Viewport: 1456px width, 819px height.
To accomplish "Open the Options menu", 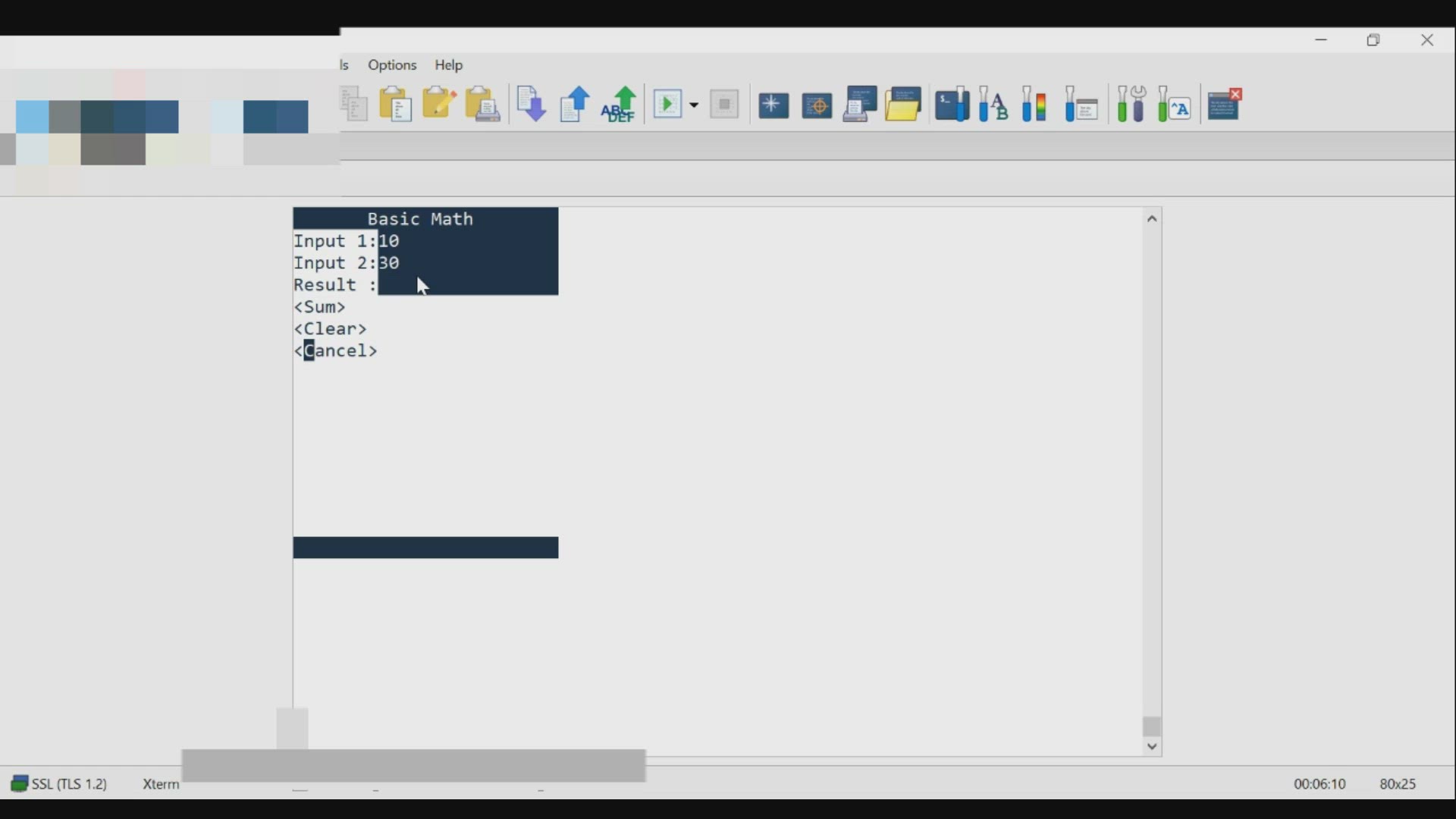I will point(392,65).
